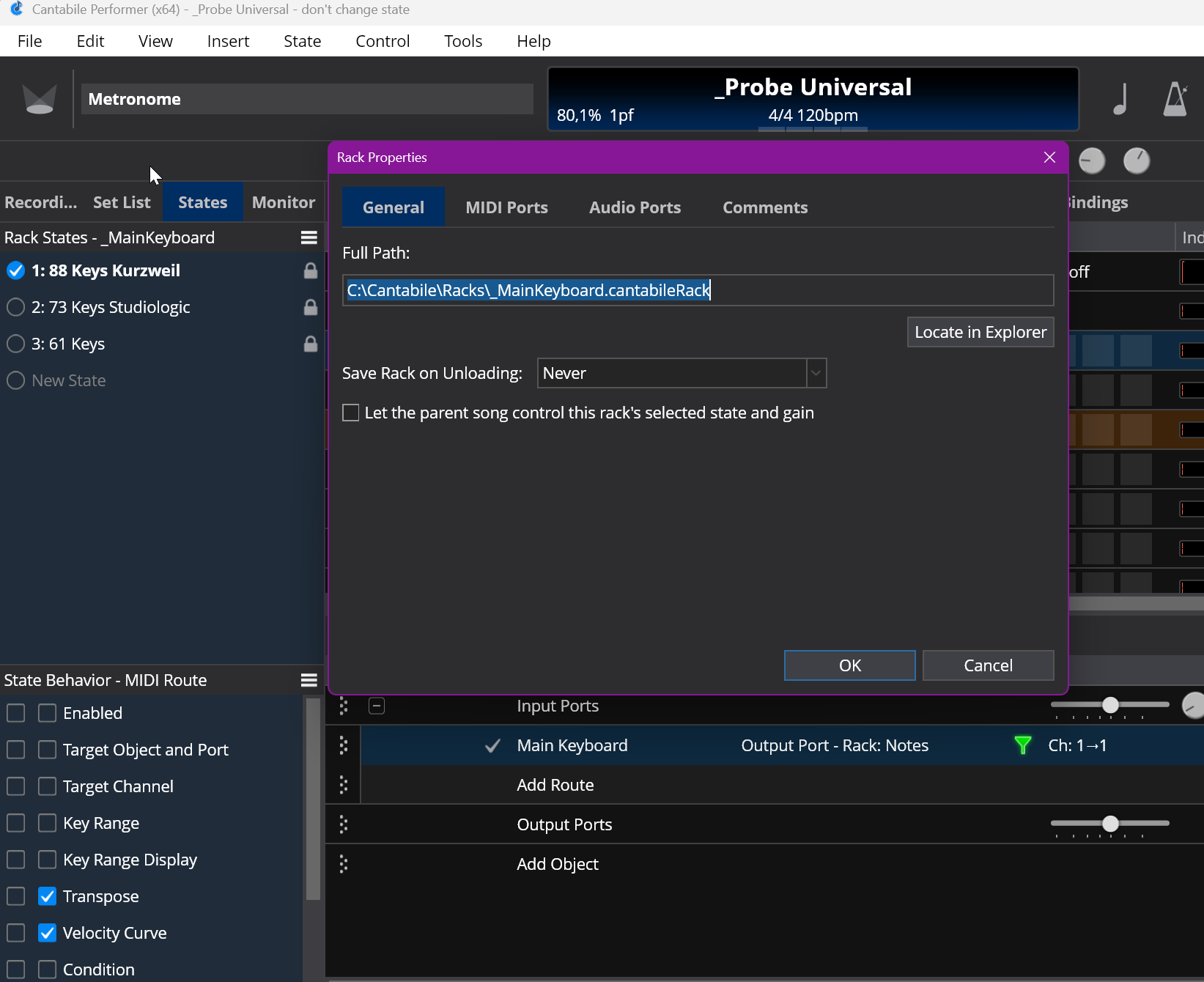Select the 2: 73 Keys Studiologic state

[x=111, y=307]
